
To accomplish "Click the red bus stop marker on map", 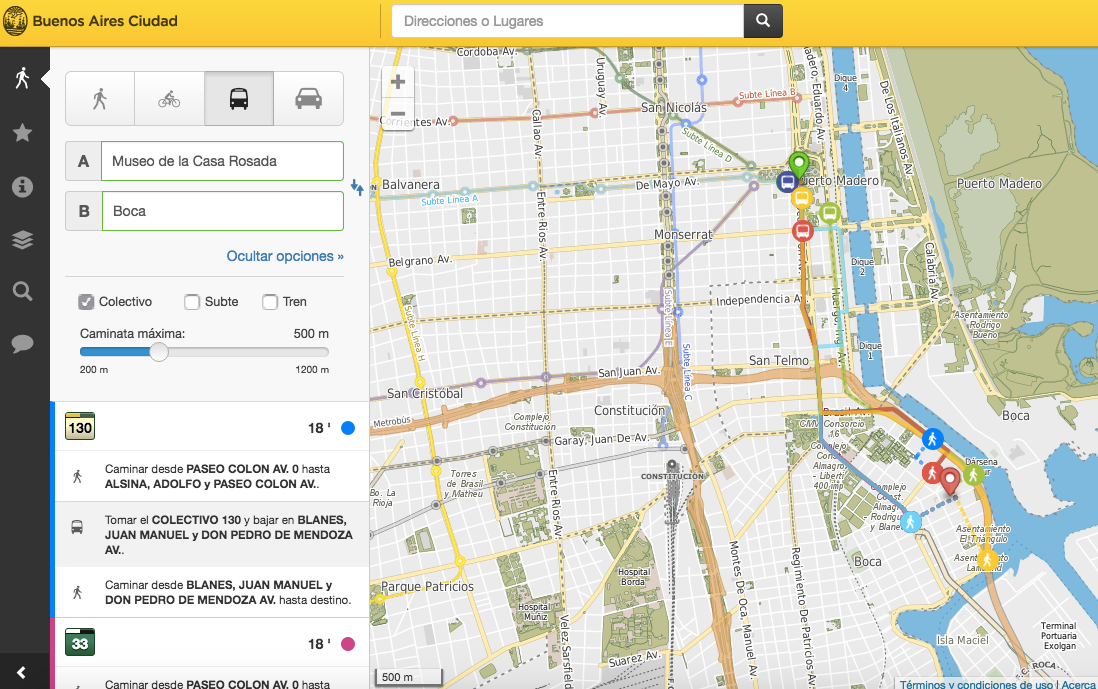I will (803, 230).
